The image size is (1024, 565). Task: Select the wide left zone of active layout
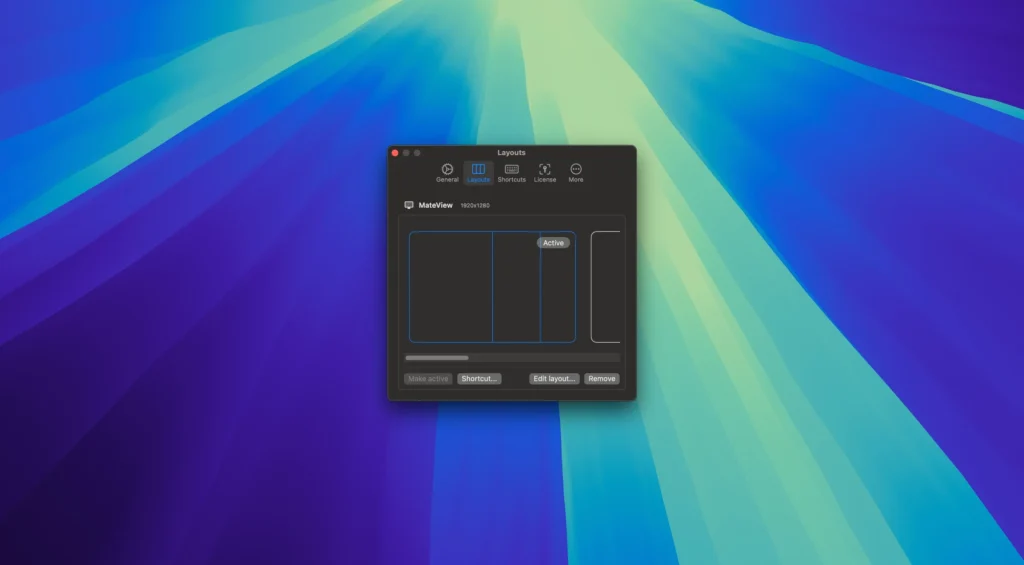451,287
